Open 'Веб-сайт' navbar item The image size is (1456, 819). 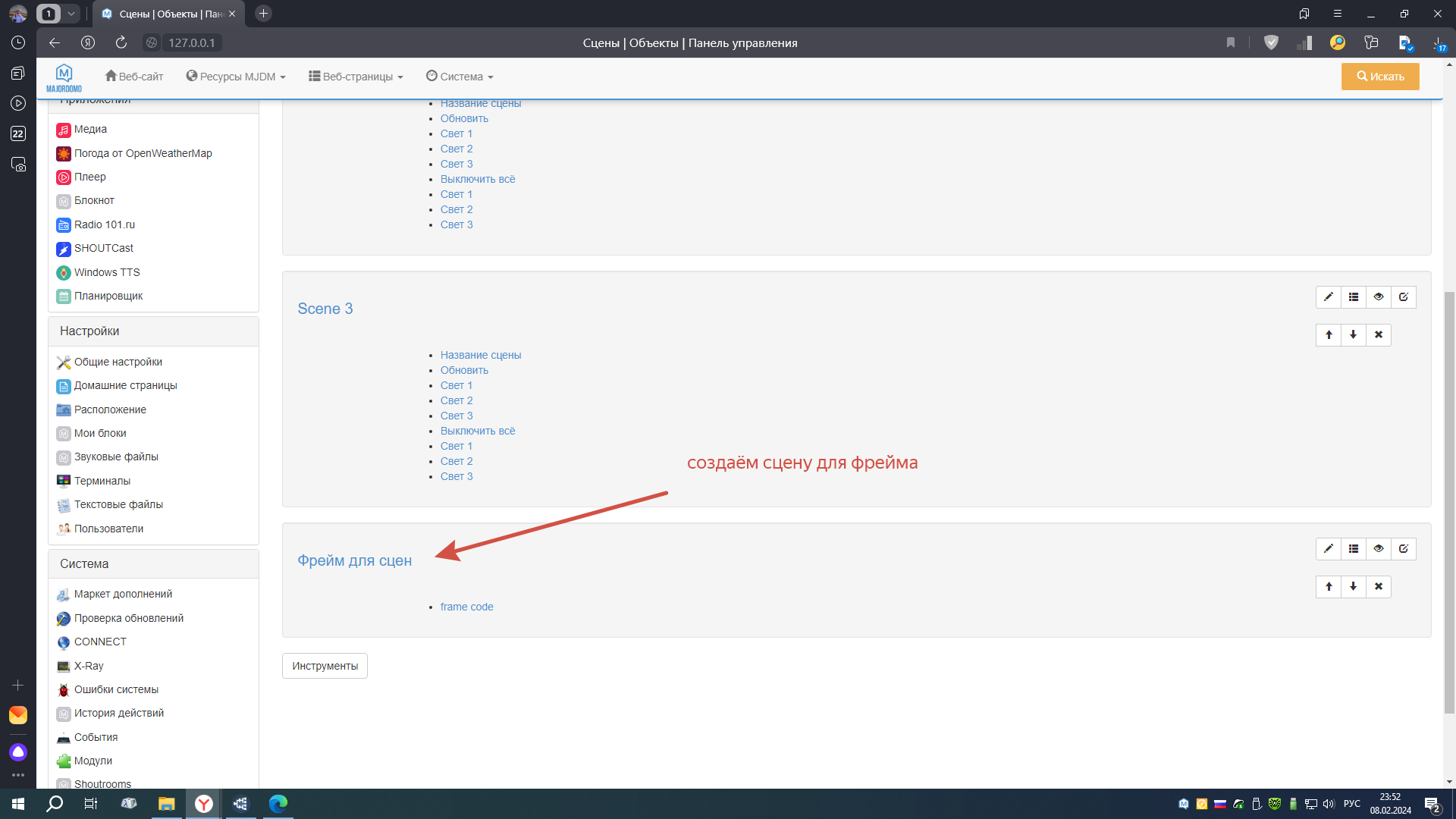coord(134,77)
